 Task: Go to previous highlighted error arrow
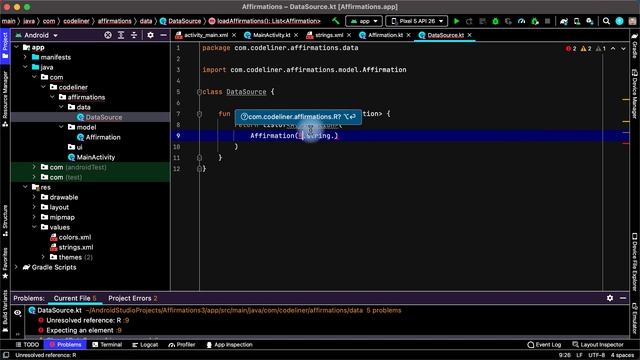click(x=613, y=49)
